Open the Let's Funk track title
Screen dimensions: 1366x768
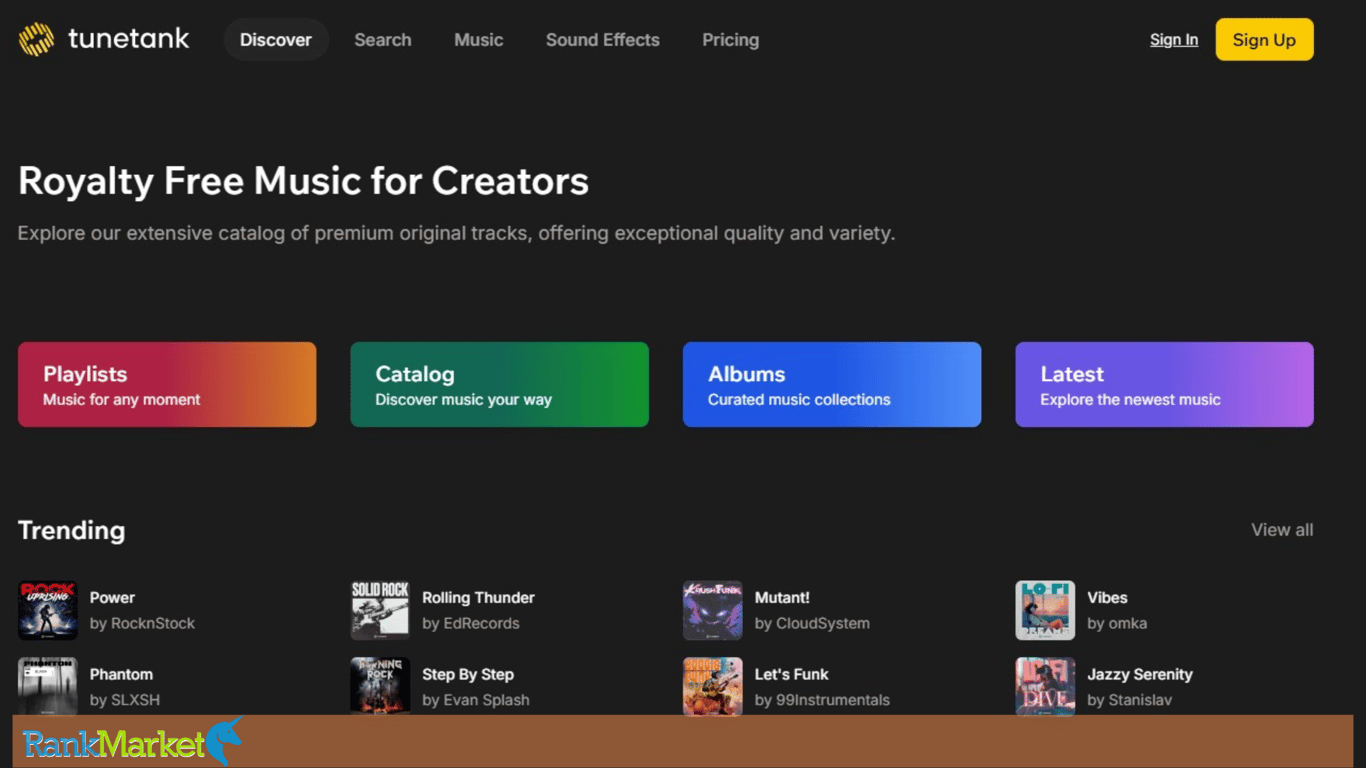tap(792, 674)
